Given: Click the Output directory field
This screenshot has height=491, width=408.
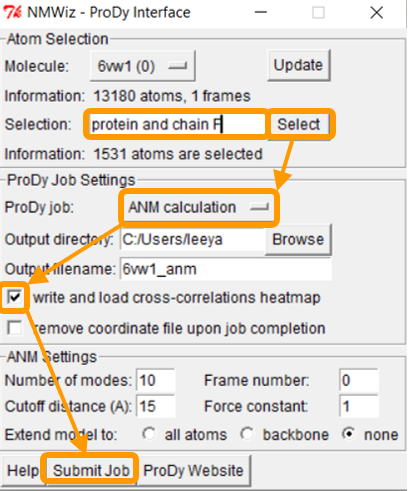Looking at the screenshot, I should (193, 239).
